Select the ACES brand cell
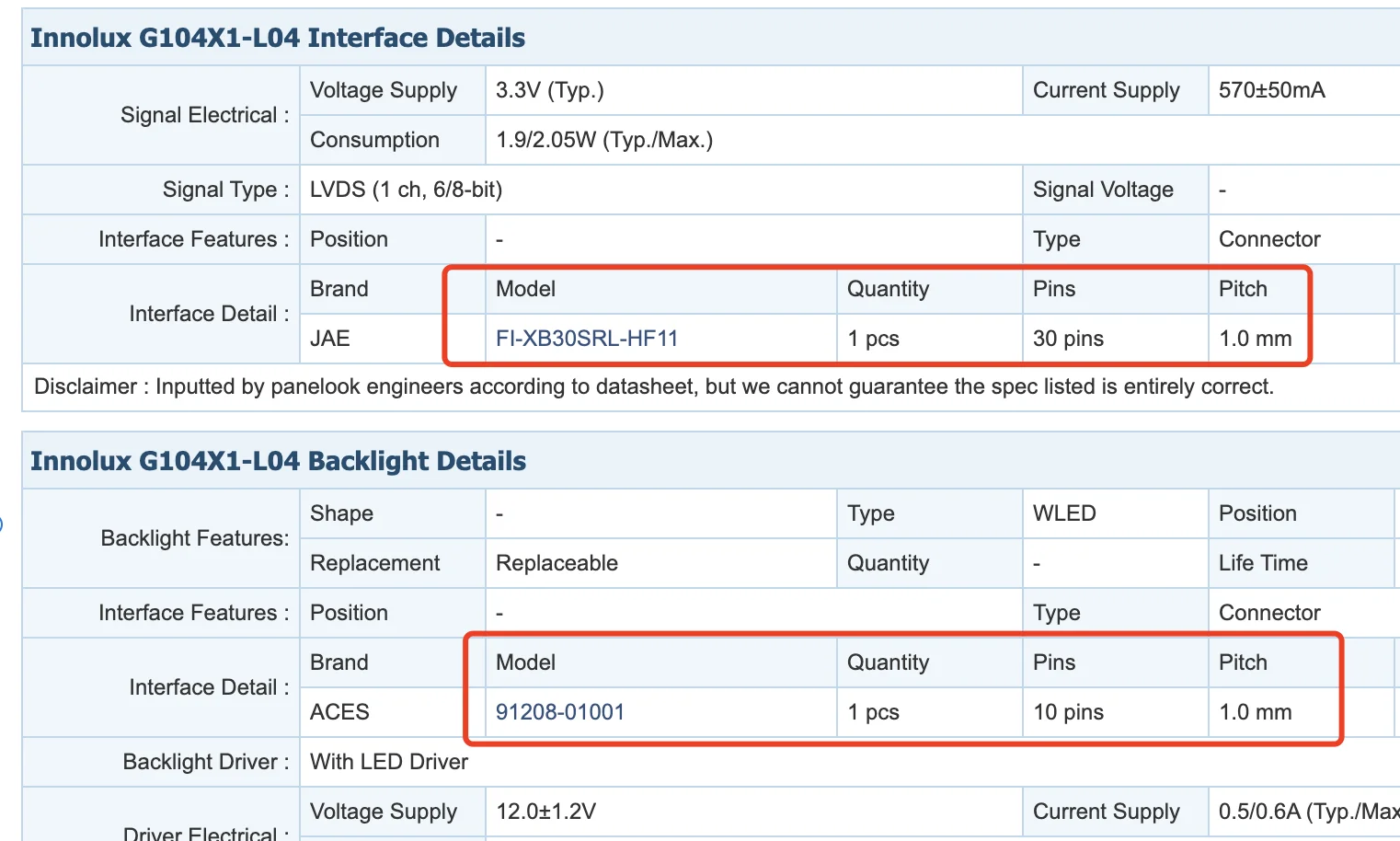 339,712
